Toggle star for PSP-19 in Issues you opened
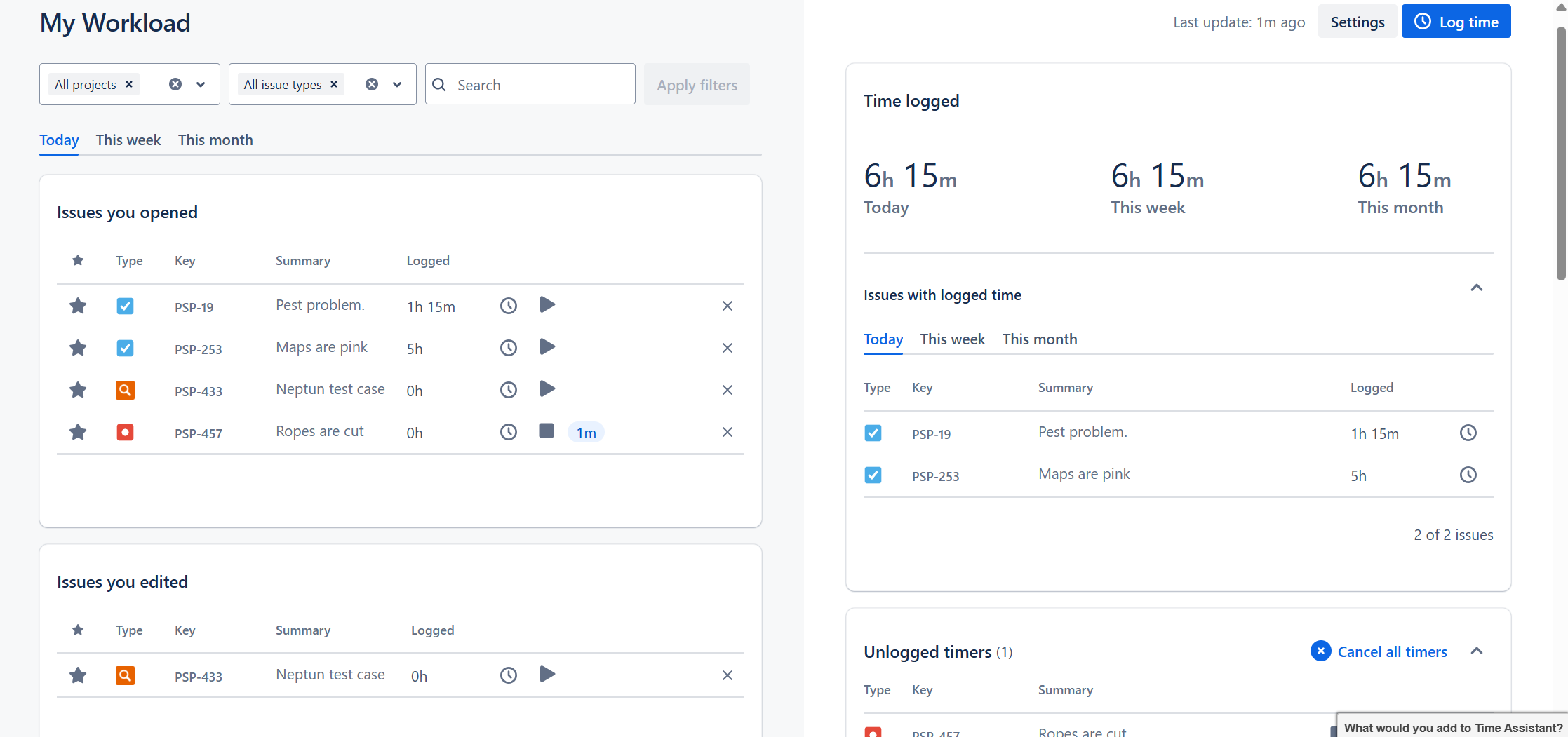The width and height of the screenshot is (1568, 737). coord(78,306)
